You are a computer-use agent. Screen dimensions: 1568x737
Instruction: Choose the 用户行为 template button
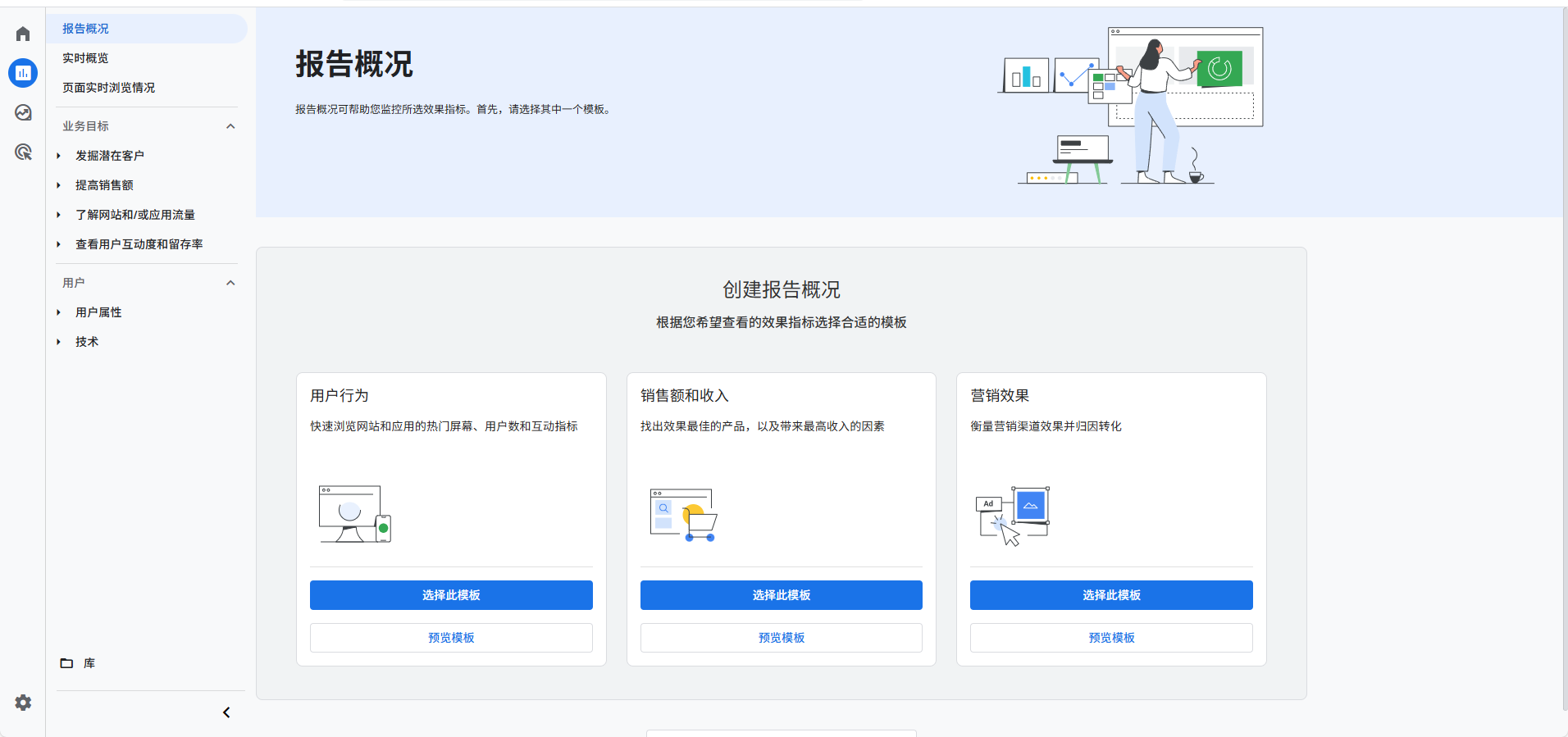(451, 595)
